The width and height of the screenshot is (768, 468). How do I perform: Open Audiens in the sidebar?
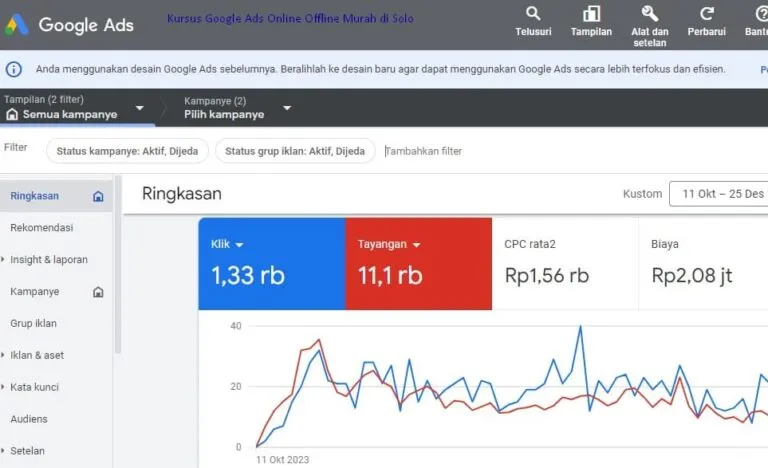click(29, 419)
